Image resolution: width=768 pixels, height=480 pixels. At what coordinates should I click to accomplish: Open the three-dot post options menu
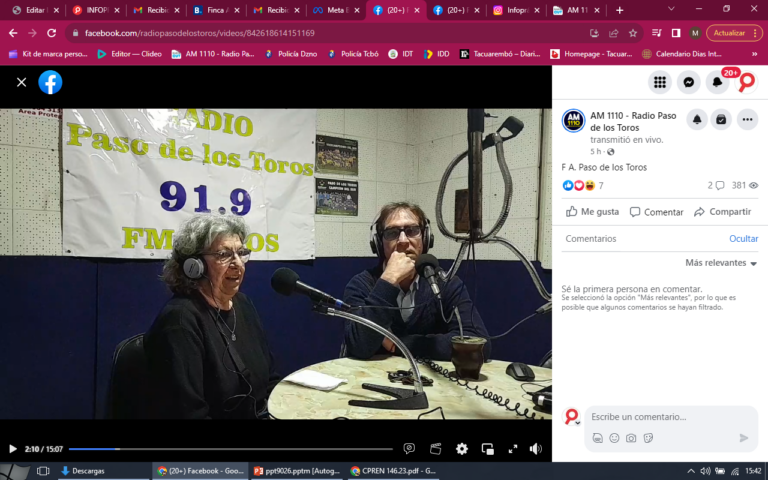pos(747,120)
